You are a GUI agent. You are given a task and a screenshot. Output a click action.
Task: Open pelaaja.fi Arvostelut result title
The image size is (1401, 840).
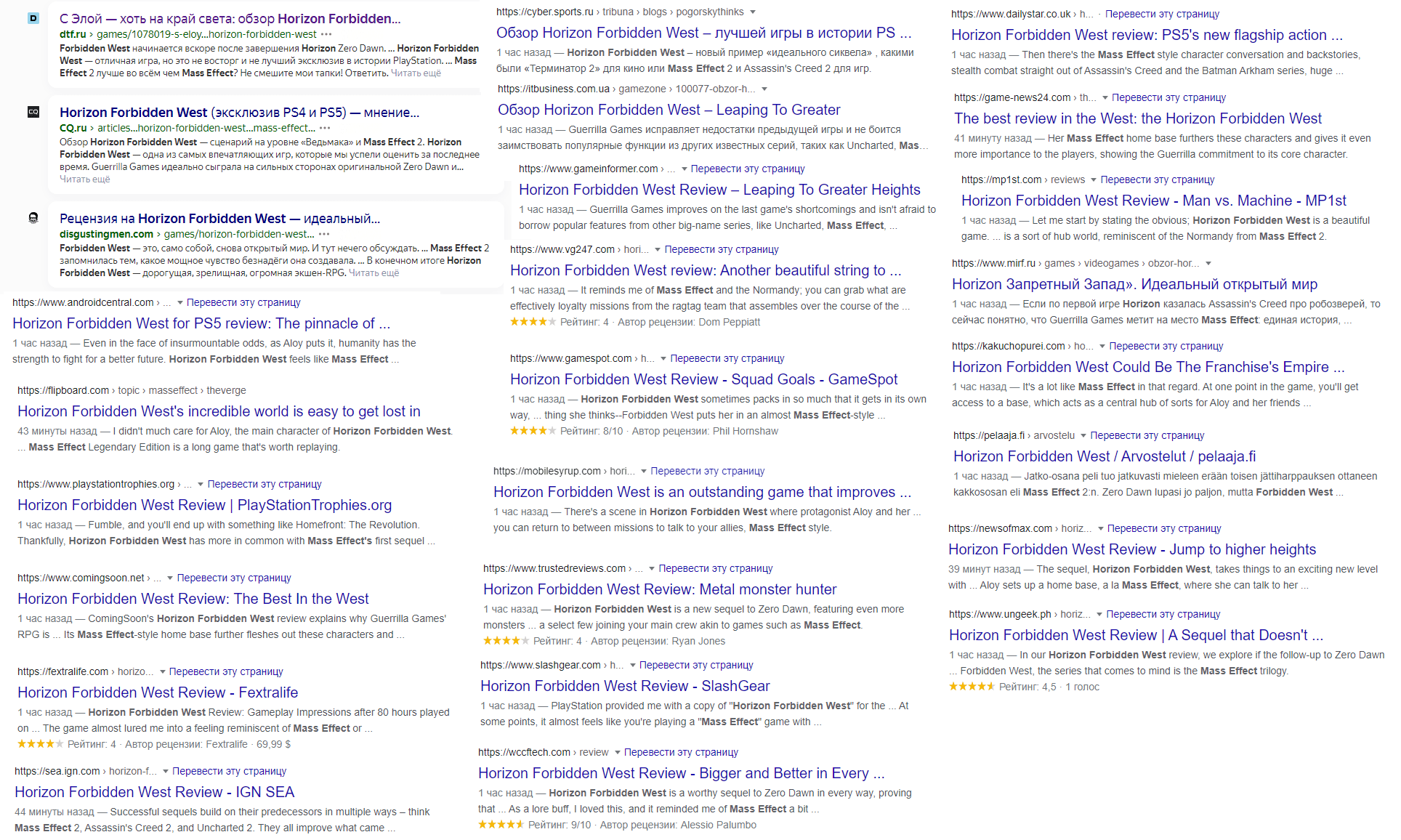pyautogui.click(x=1105, y=456)
